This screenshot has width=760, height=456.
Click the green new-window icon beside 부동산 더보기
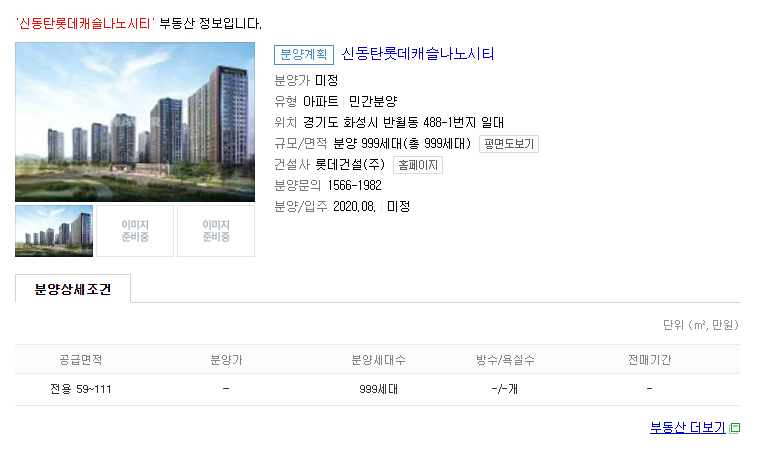pos(735,428)
